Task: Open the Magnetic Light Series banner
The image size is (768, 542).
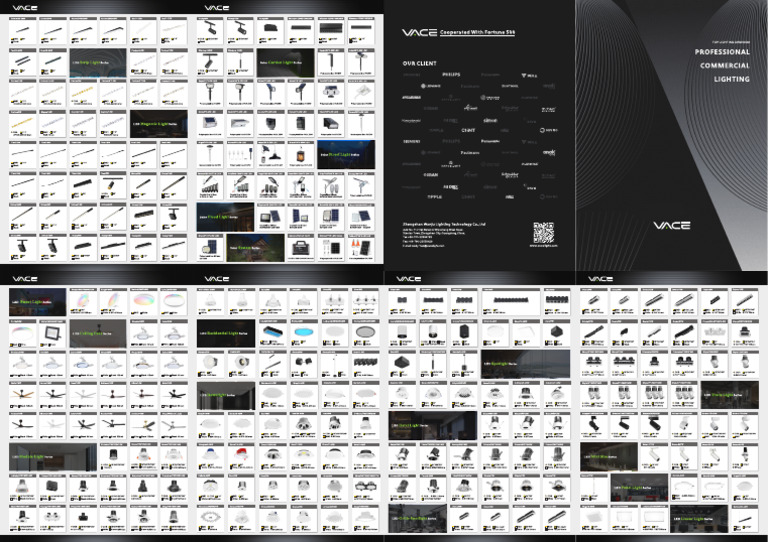Action: point(158,124)
